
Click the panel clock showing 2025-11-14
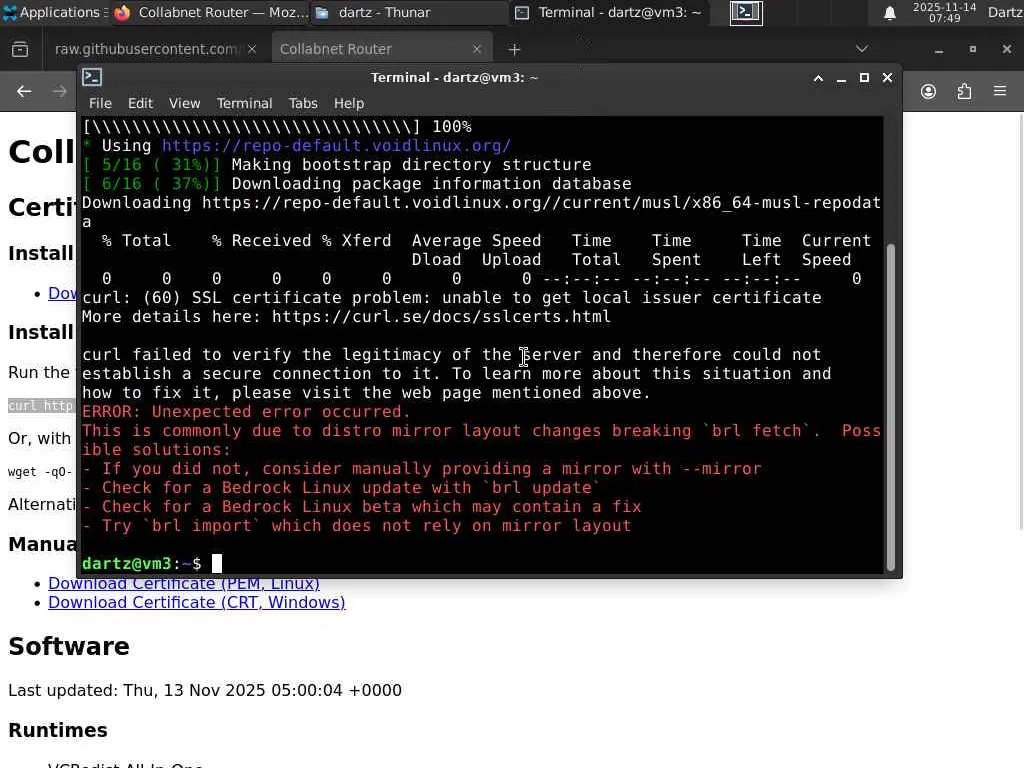click(x=944, y=12)
